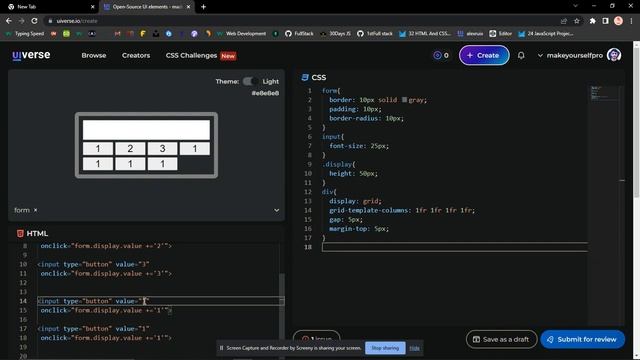The width and height of the screenshot is (640, 360).
Task: Close the New Tab tab
Action: point(92,7)
